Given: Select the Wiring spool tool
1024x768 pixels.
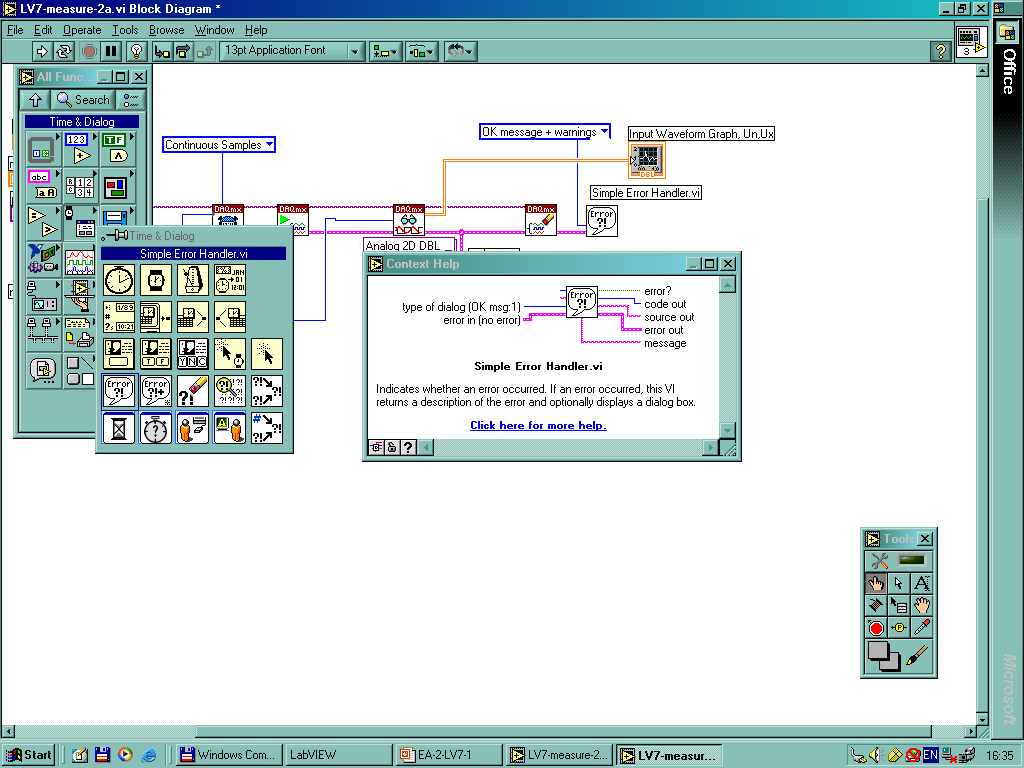Looking at the screenshot, I should (876, 605).
